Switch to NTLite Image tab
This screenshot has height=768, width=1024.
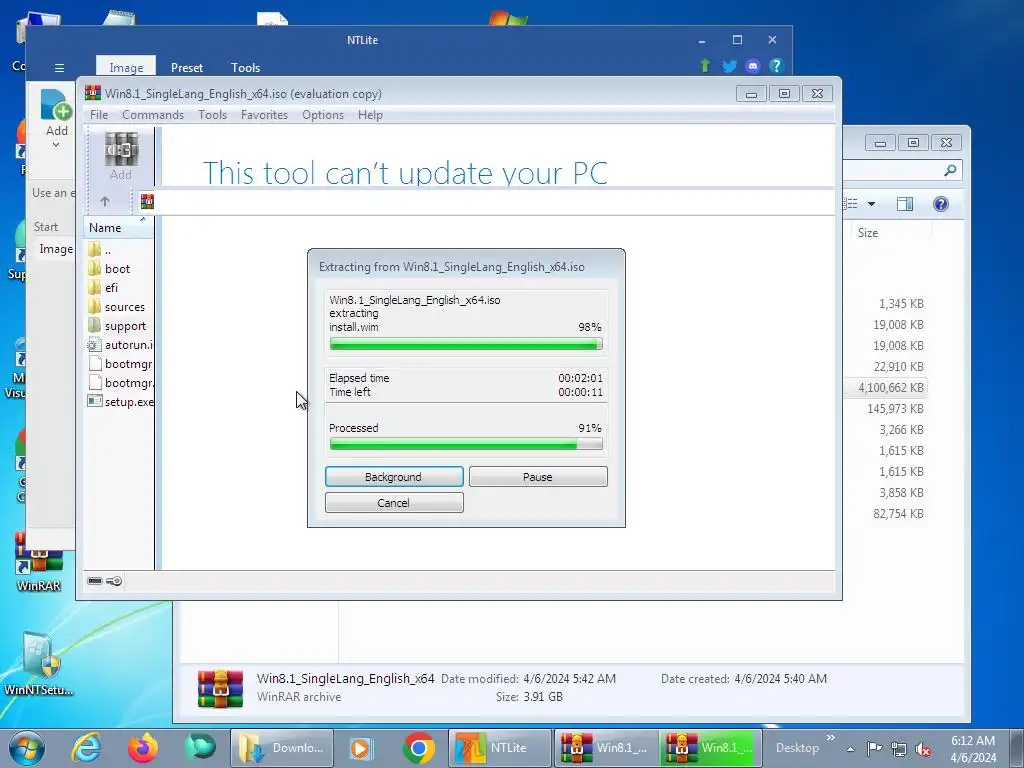click(126, 67)
